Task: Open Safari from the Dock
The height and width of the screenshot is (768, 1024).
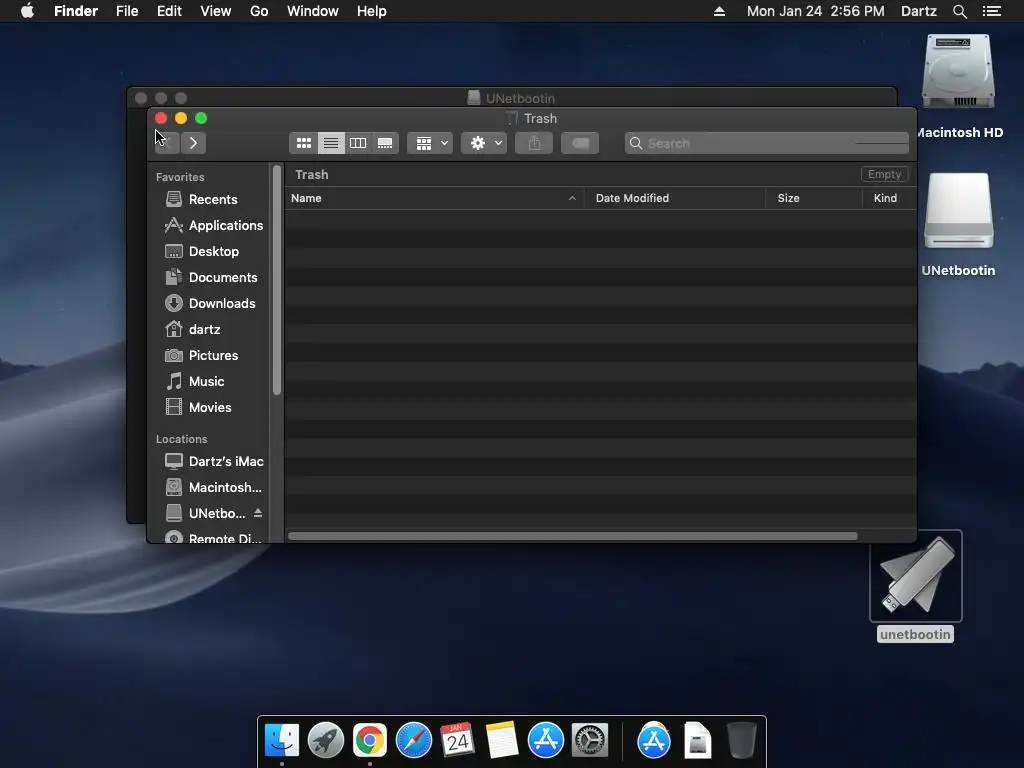Action: 413,741
